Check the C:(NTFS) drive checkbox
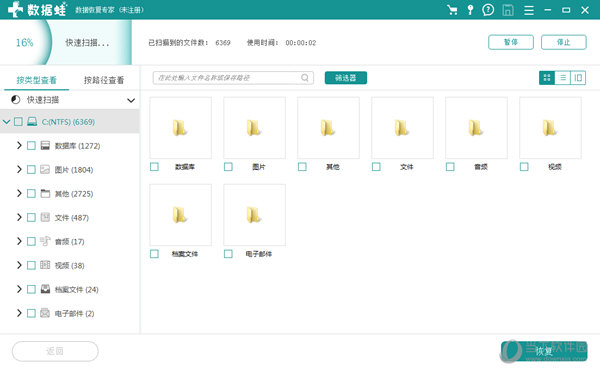The width and height of the screenshot is (600, 375). [x=18, y=122]
